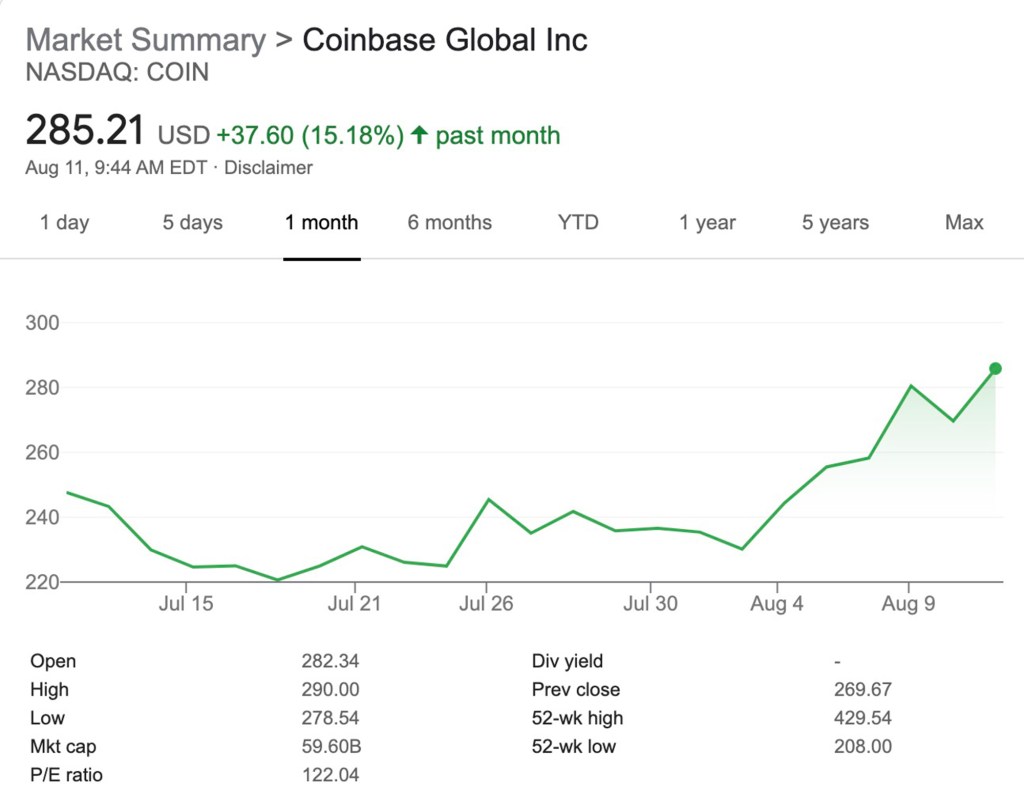Viewport: 1024px width, 794px height.
Task: Click the Jul 26 date marker
Action: pos(486,604)
